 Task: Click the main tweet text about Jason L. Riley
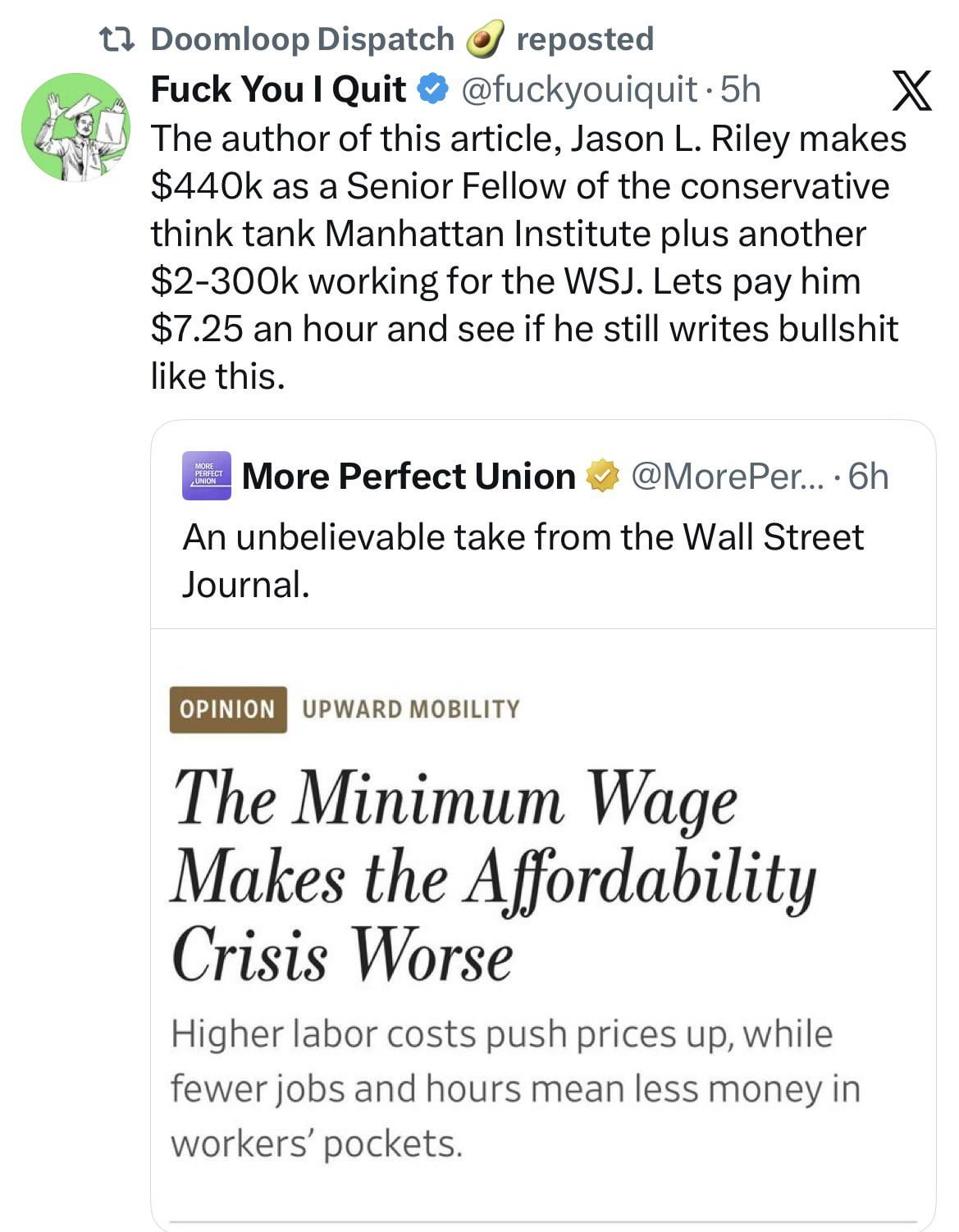[x=528, y=258]
